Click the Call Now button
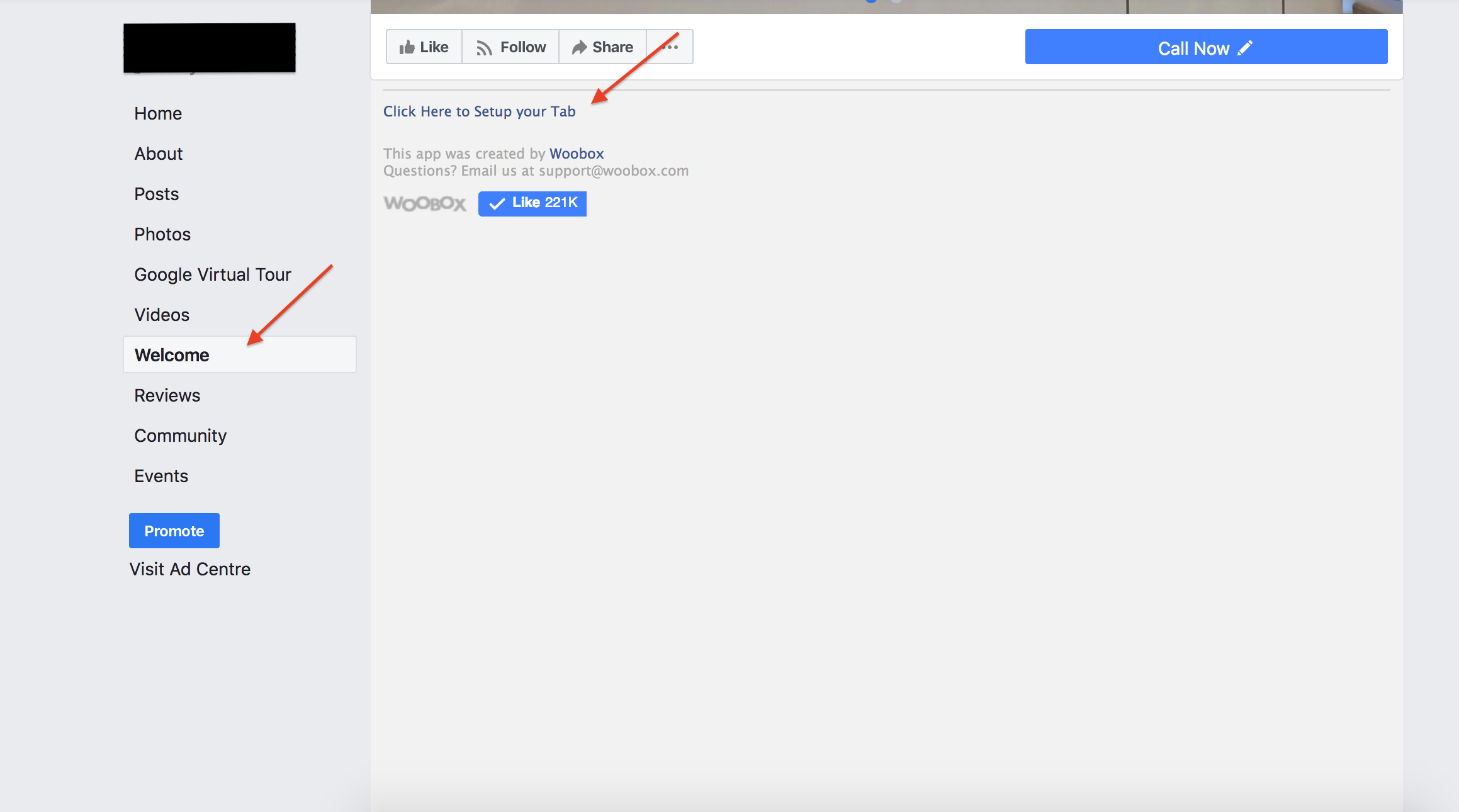Image resolution: width=1459 pixels, height=812 pixels. (1206, 47)
